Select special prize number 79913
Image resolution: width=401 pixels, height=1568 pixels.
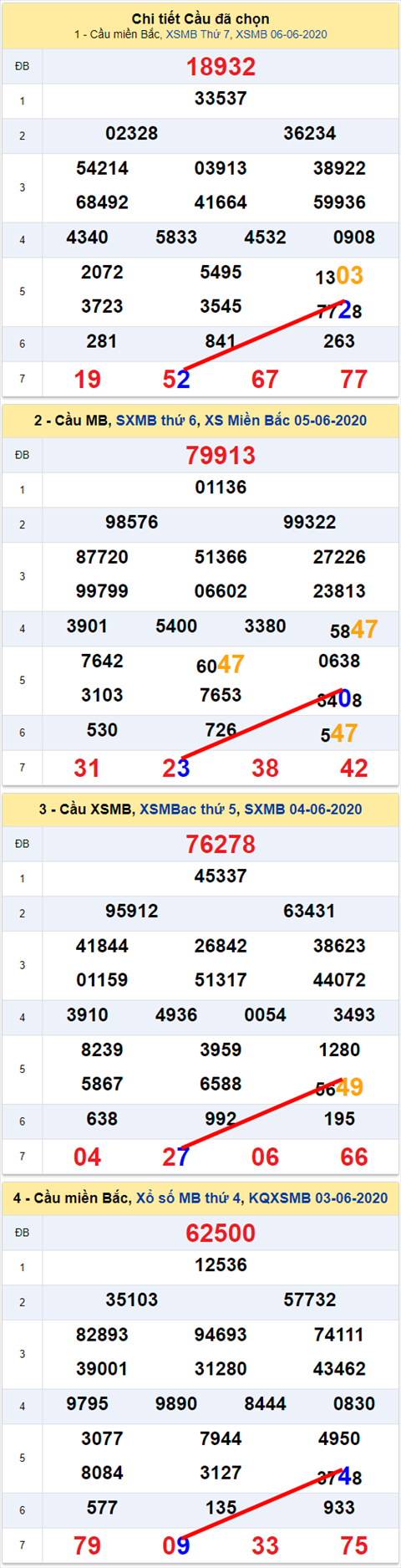(x=221, y=456)
